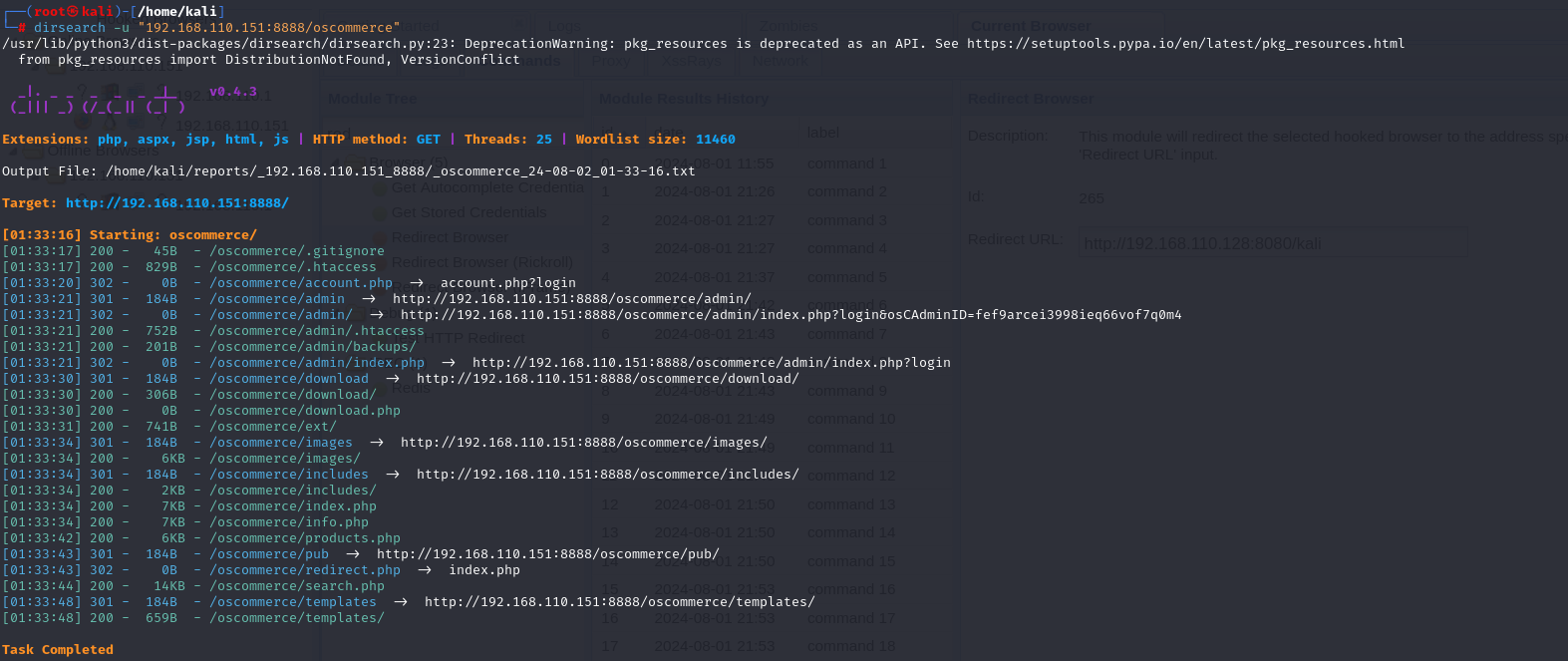Click the /oscommerce/admin link in terminal output
Viewport: 1568px width, 661px height.
click(x=277, y=298)
